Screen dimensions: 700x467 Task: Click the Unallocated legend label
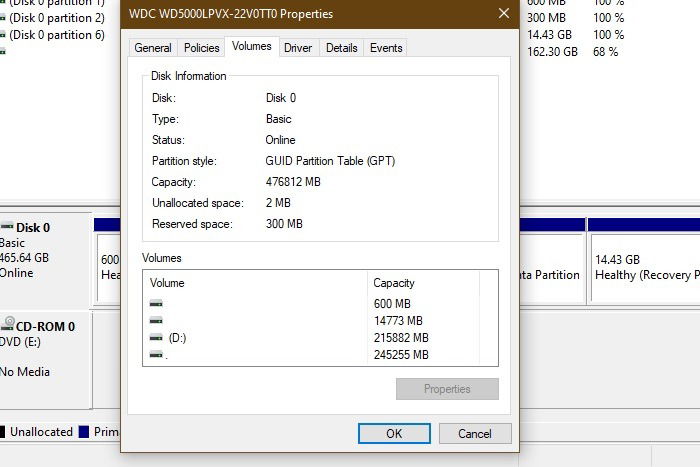click(x=42, y=432)
